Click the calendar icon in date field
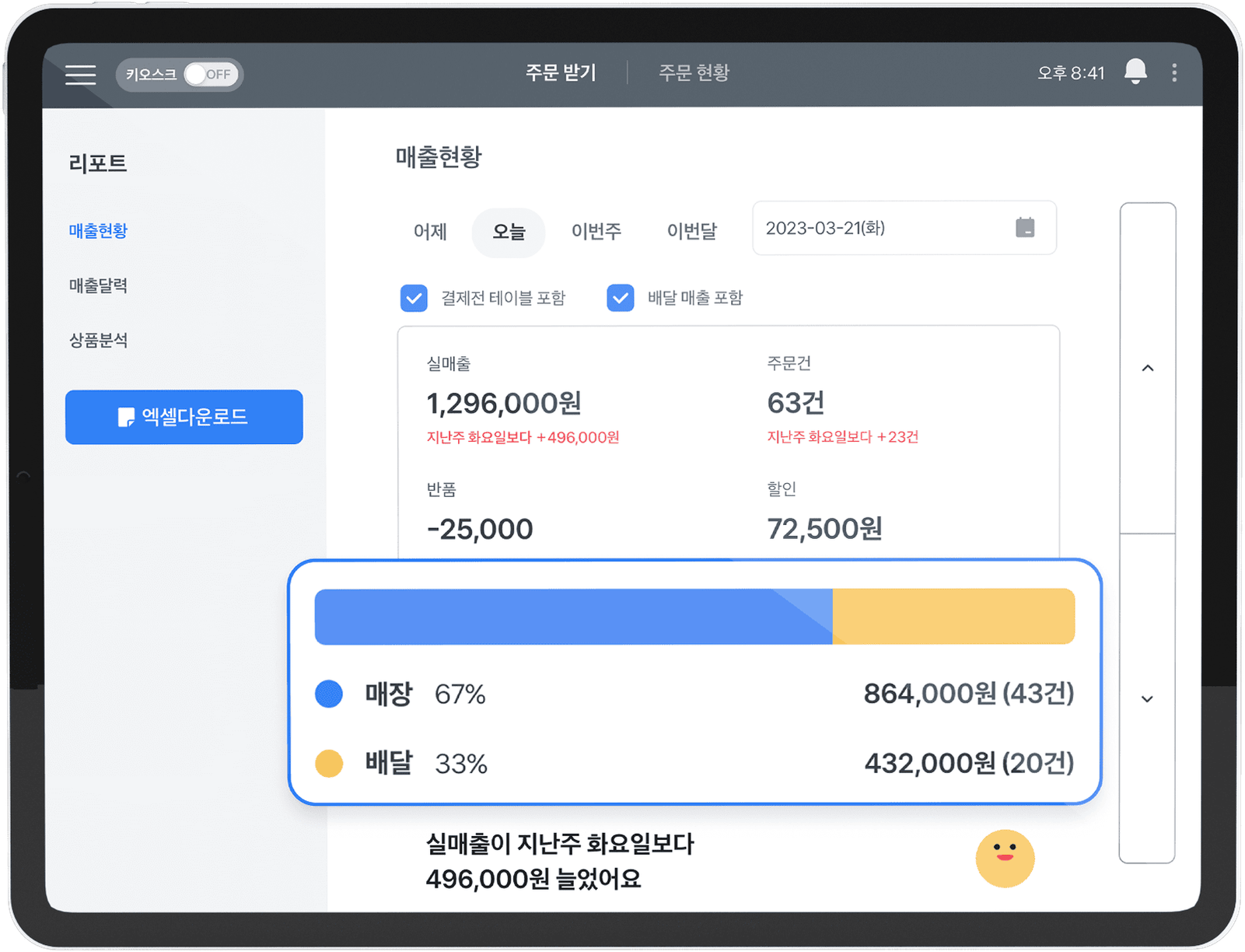This screenshot has height=952, width=1245. tap(1025, 228)
